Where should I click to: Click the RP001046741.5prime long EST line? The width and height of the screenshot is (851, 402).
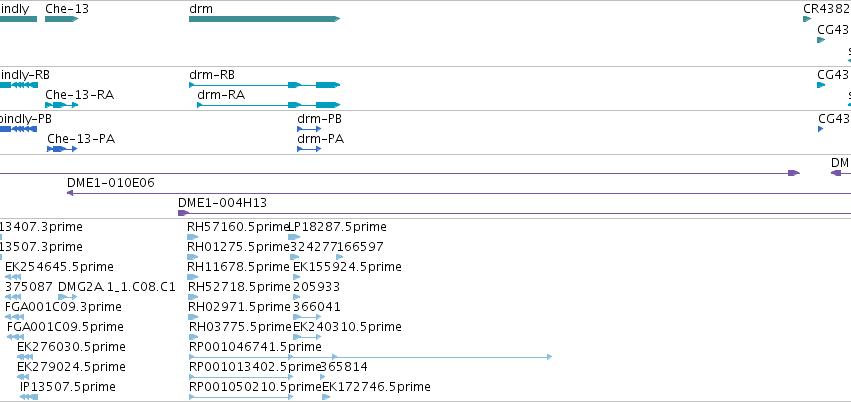[371, 357]
